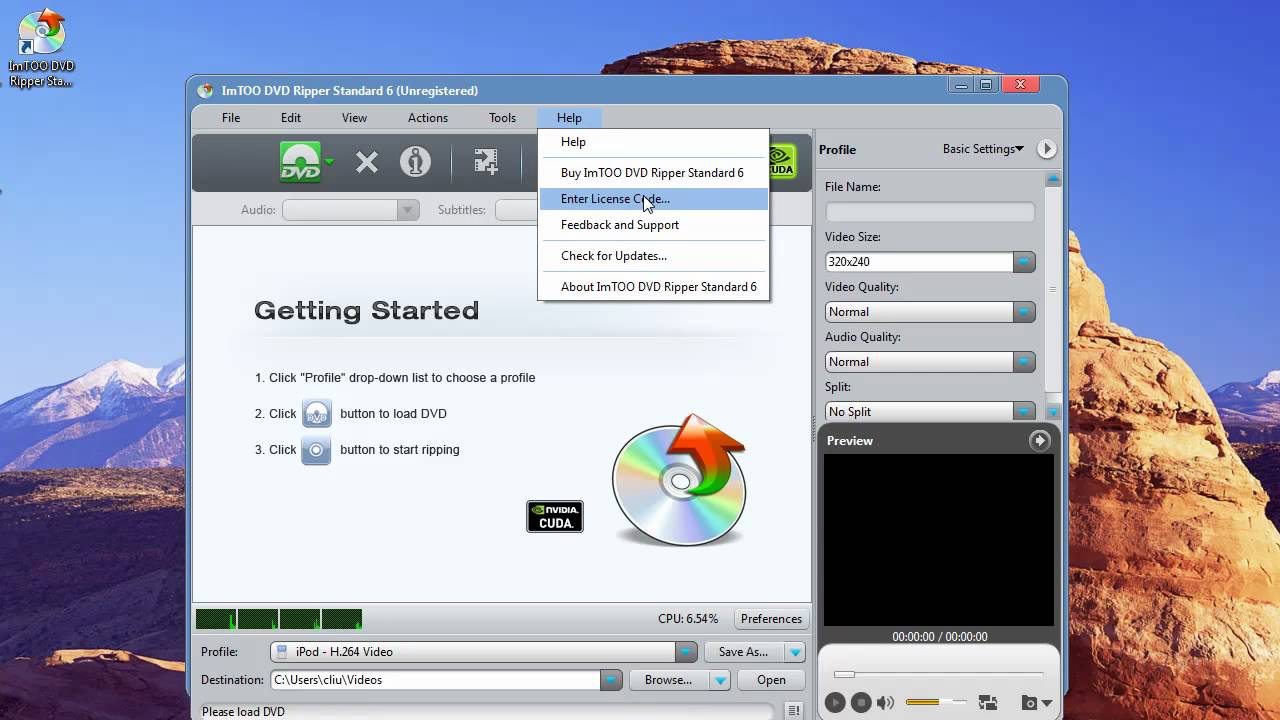Screen dimensions: 1280x720
Task: Click the Subtitles dropdown field
Action: (517, 210)
